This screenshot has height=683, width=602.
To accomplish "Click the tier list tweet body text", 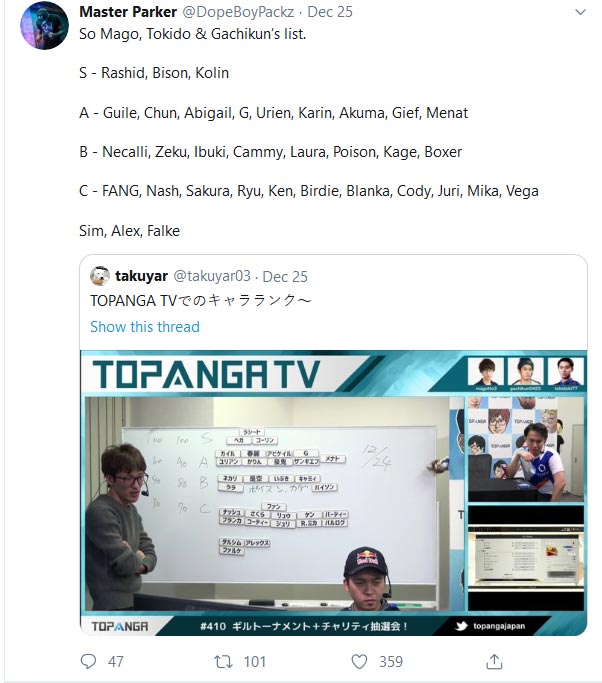I will (309, 132).
